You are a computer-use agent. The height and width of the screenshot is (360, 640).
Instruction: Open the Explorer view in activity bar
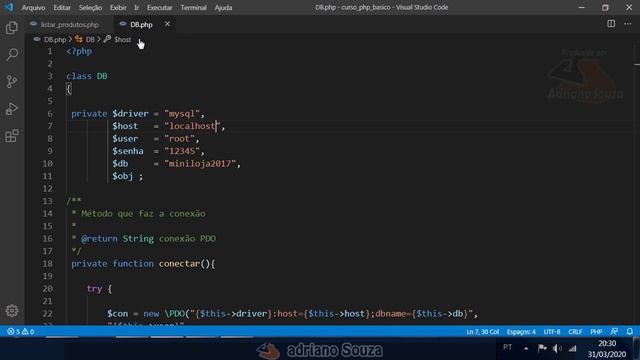click(12, 28)
